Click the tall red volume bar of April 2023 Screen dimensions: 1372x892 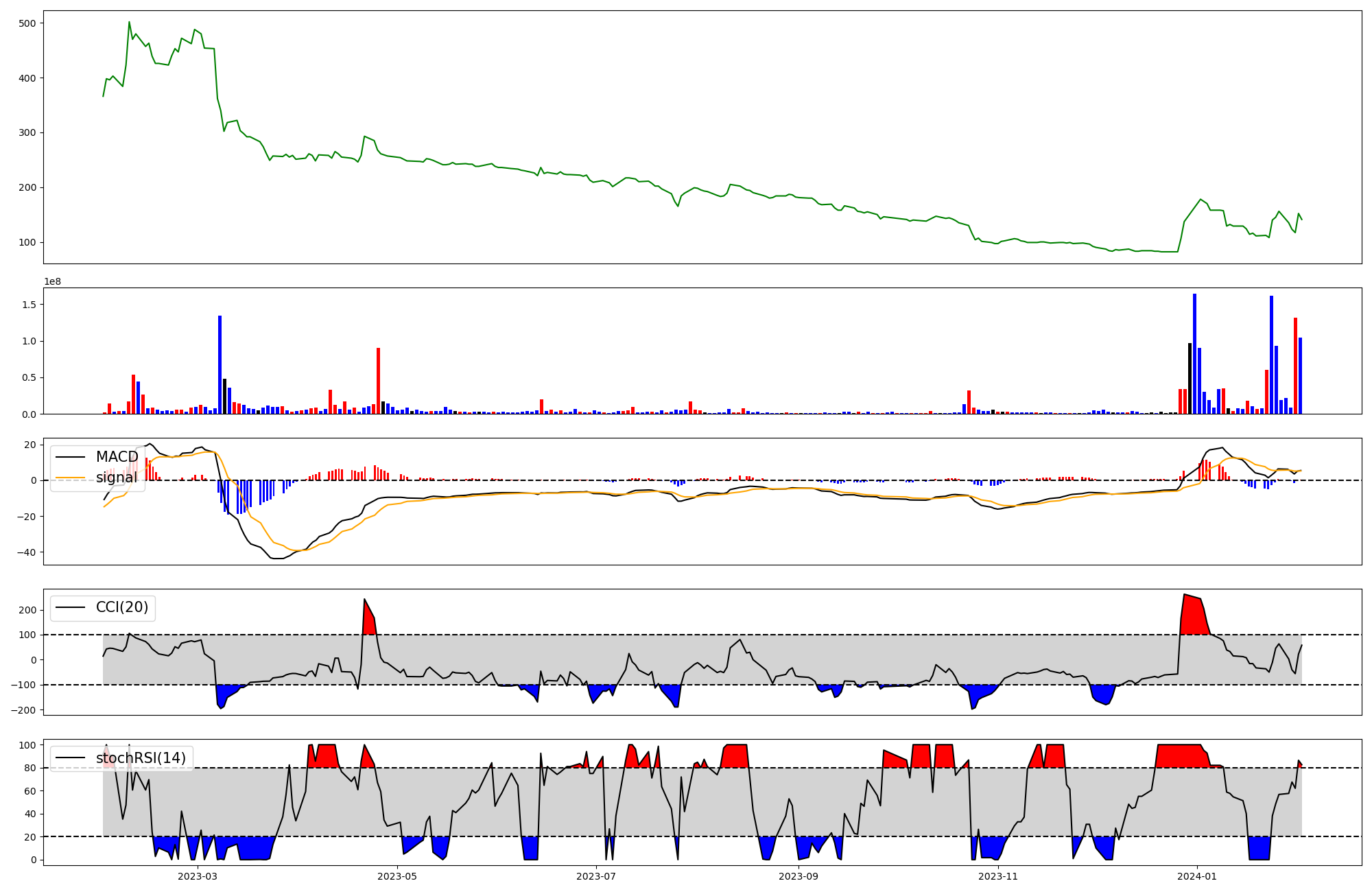378,381
